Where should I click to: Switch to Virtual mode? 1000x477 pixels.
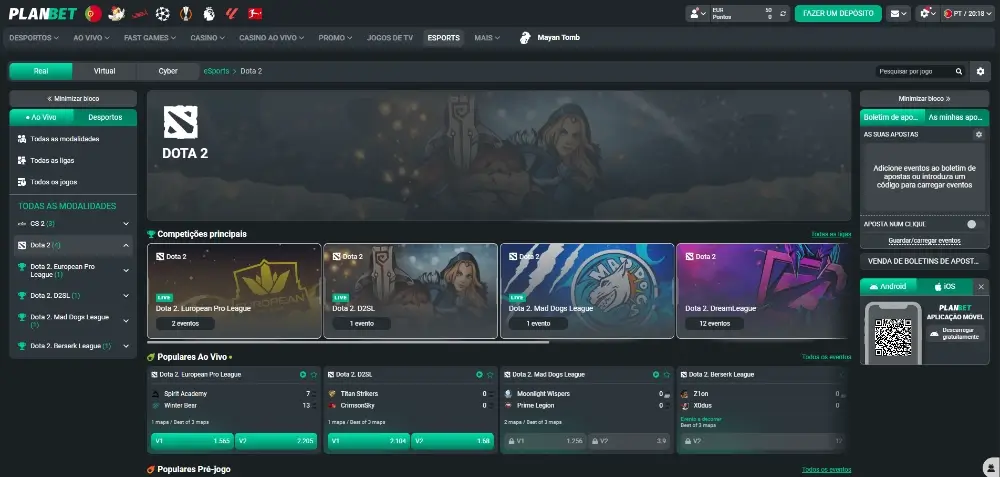tap(105, 71)
